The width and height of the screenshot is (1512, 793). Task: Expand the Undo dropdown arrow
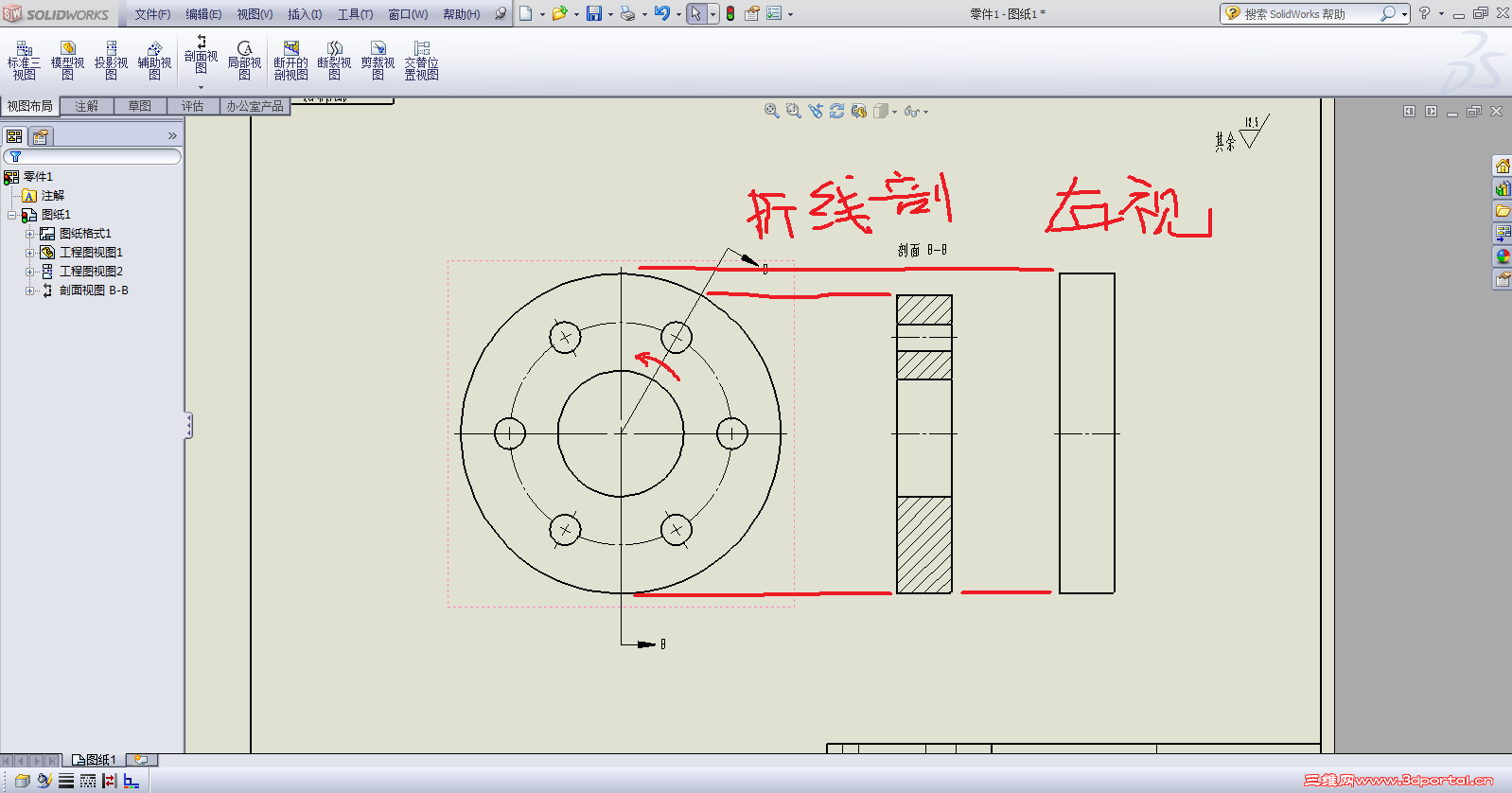[678, 14]
